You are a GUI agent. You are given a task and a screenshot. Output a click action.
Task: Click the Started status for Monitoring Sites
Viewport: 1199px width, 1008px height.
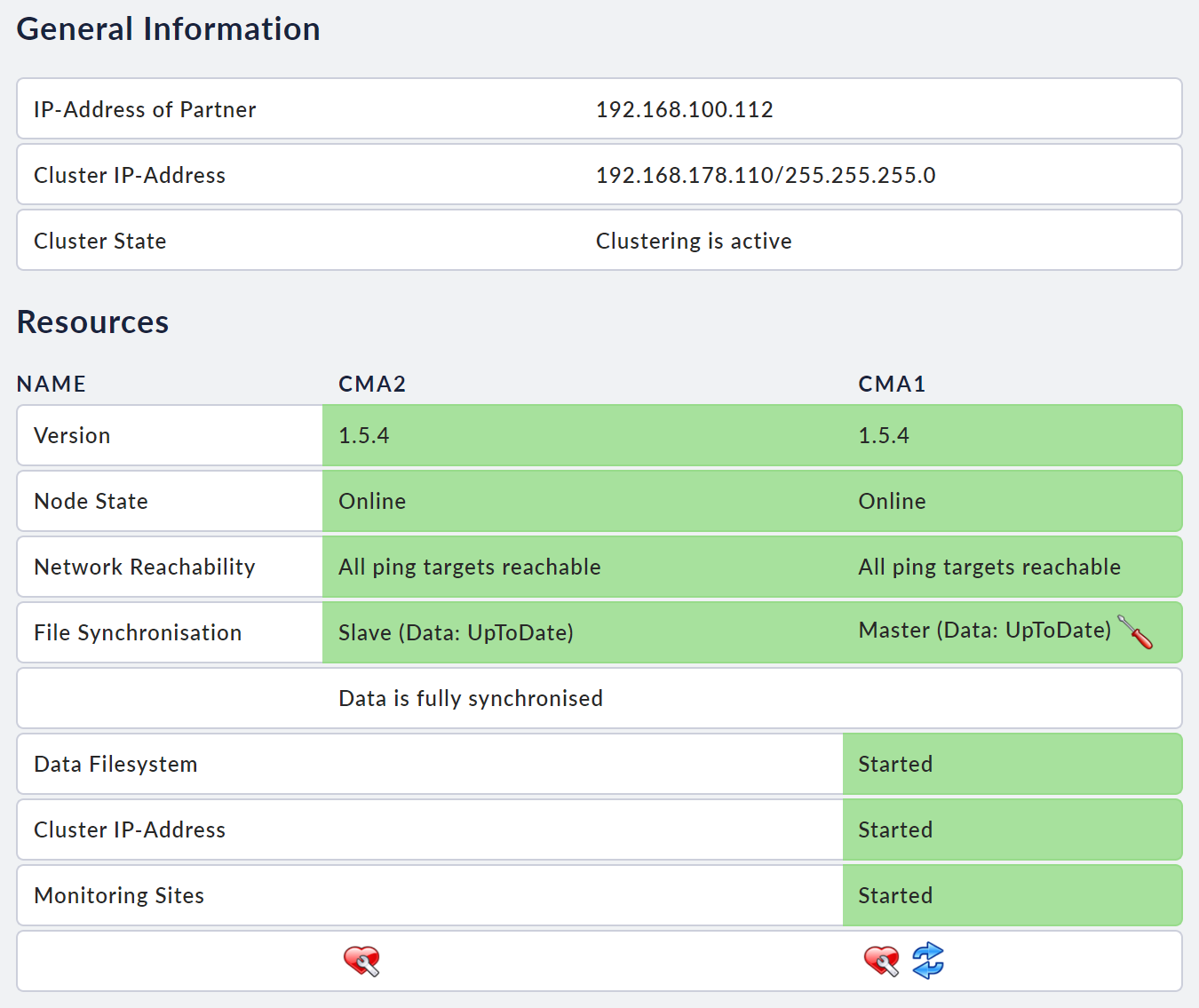[895, 895]
